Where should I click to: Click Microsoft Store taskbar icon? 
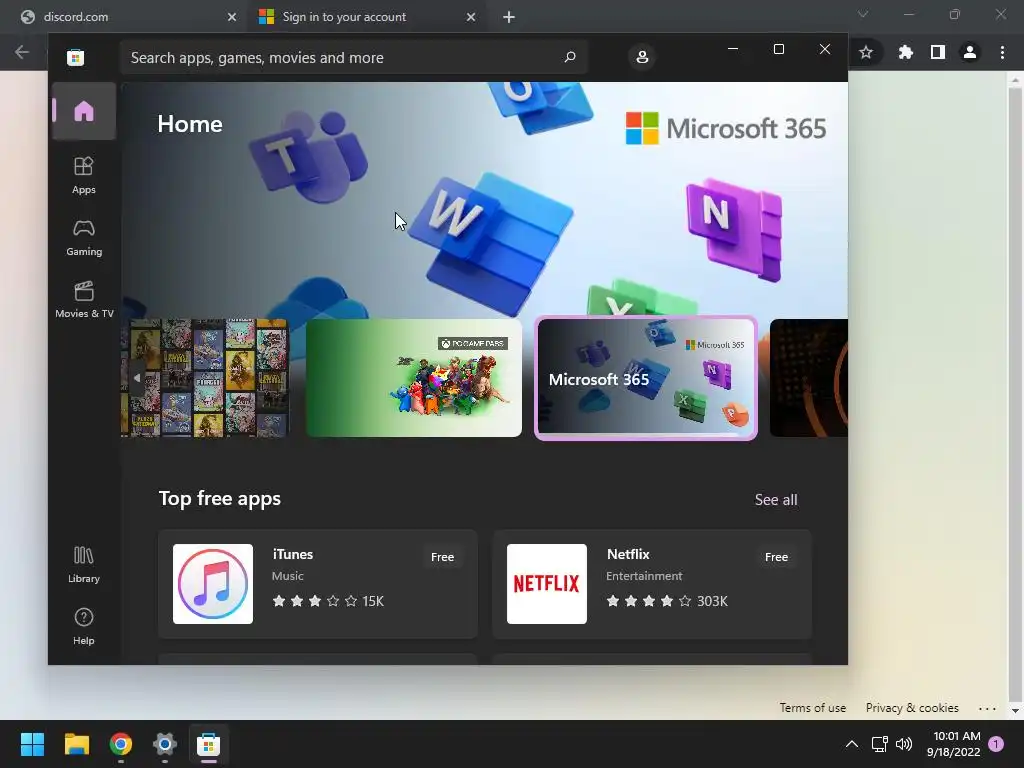coord(209,744)
